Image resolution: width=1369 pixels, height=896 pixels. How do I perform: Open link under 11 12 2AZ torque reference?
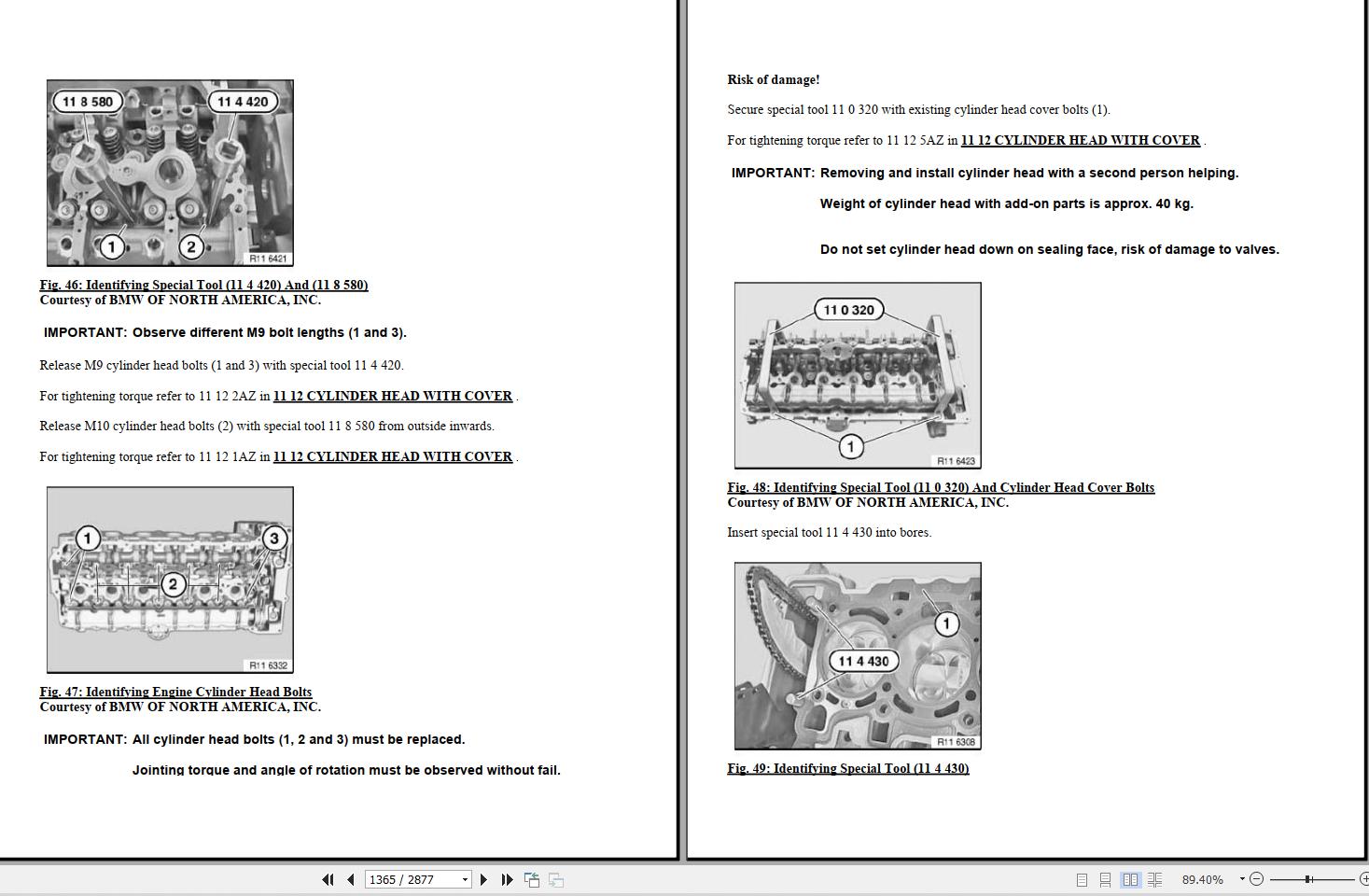[392, 396]
